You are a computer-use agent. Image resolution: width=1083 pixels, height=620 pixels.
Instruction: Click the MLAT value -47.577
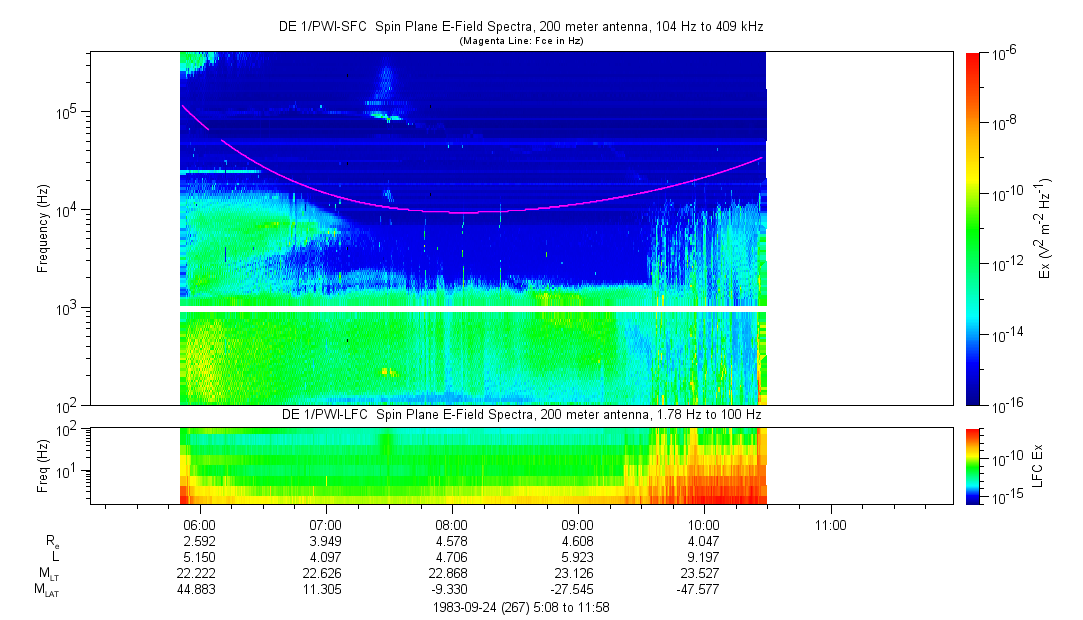699,590
